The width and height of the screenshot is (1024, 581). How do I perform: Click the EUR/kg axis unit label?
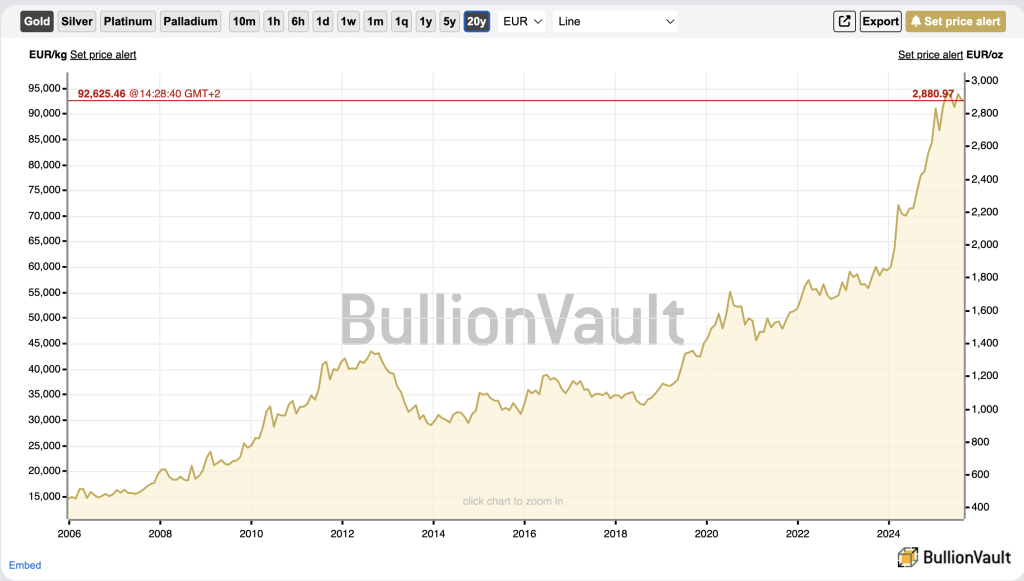tap(48, 55)
